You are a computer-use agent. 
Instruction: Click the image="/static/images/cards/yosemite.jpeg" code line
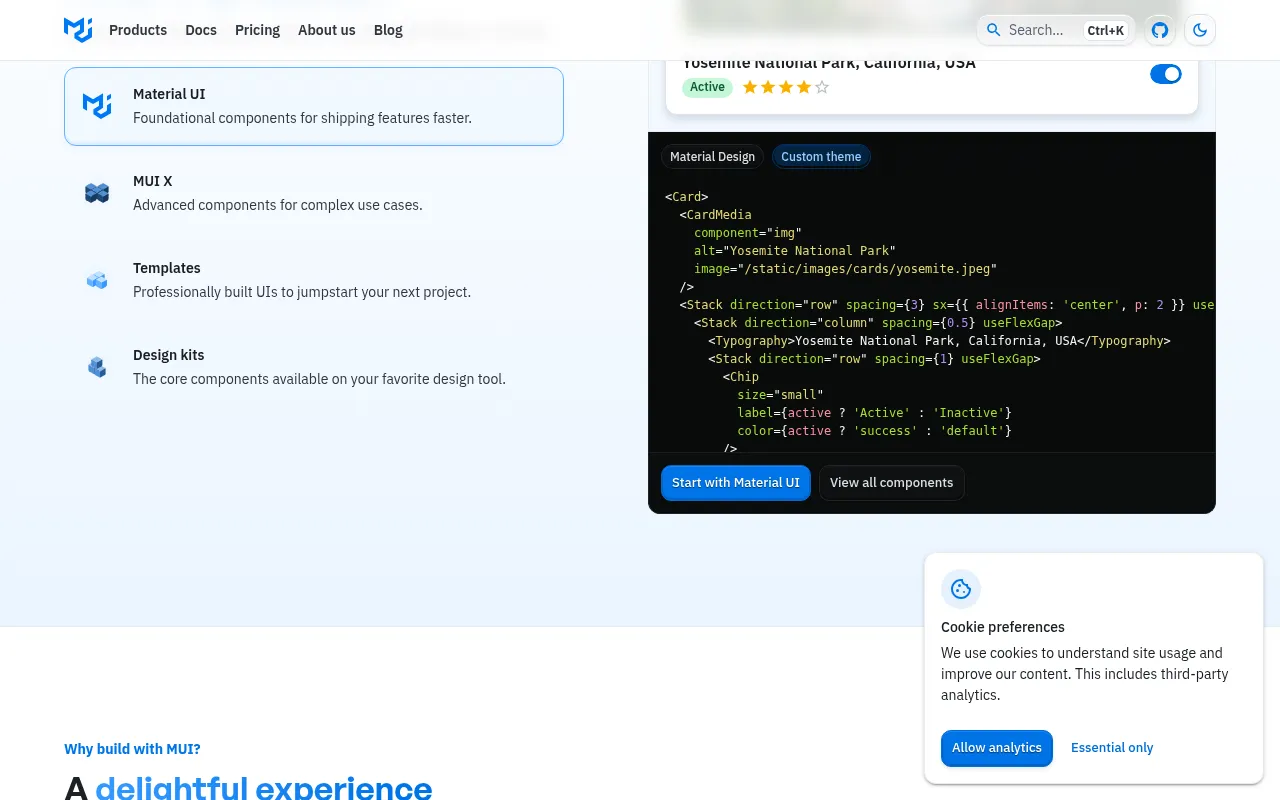click(x=846, y=269)
